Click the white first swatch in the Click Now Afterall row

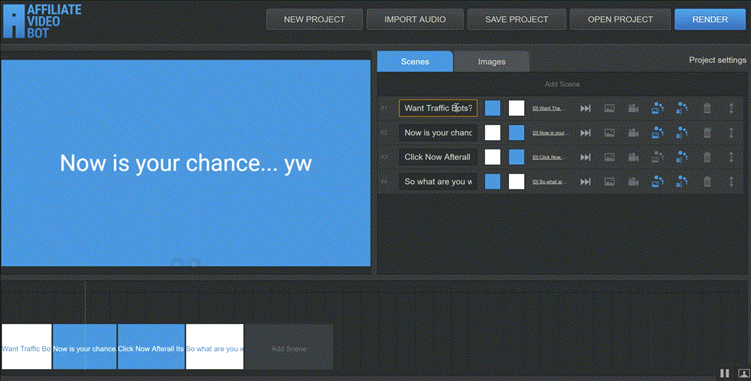pyautogui.click(x=492, y=157)
